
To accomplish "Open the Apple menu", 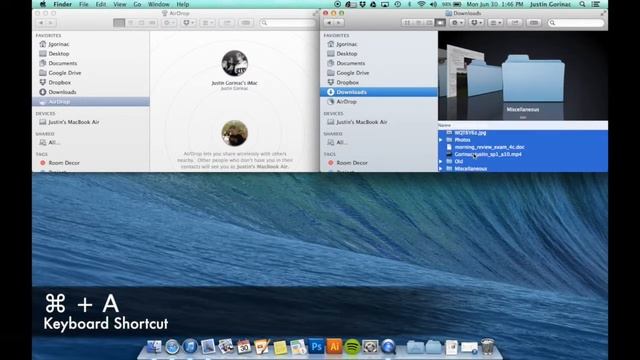I will [x=43, y=4].
